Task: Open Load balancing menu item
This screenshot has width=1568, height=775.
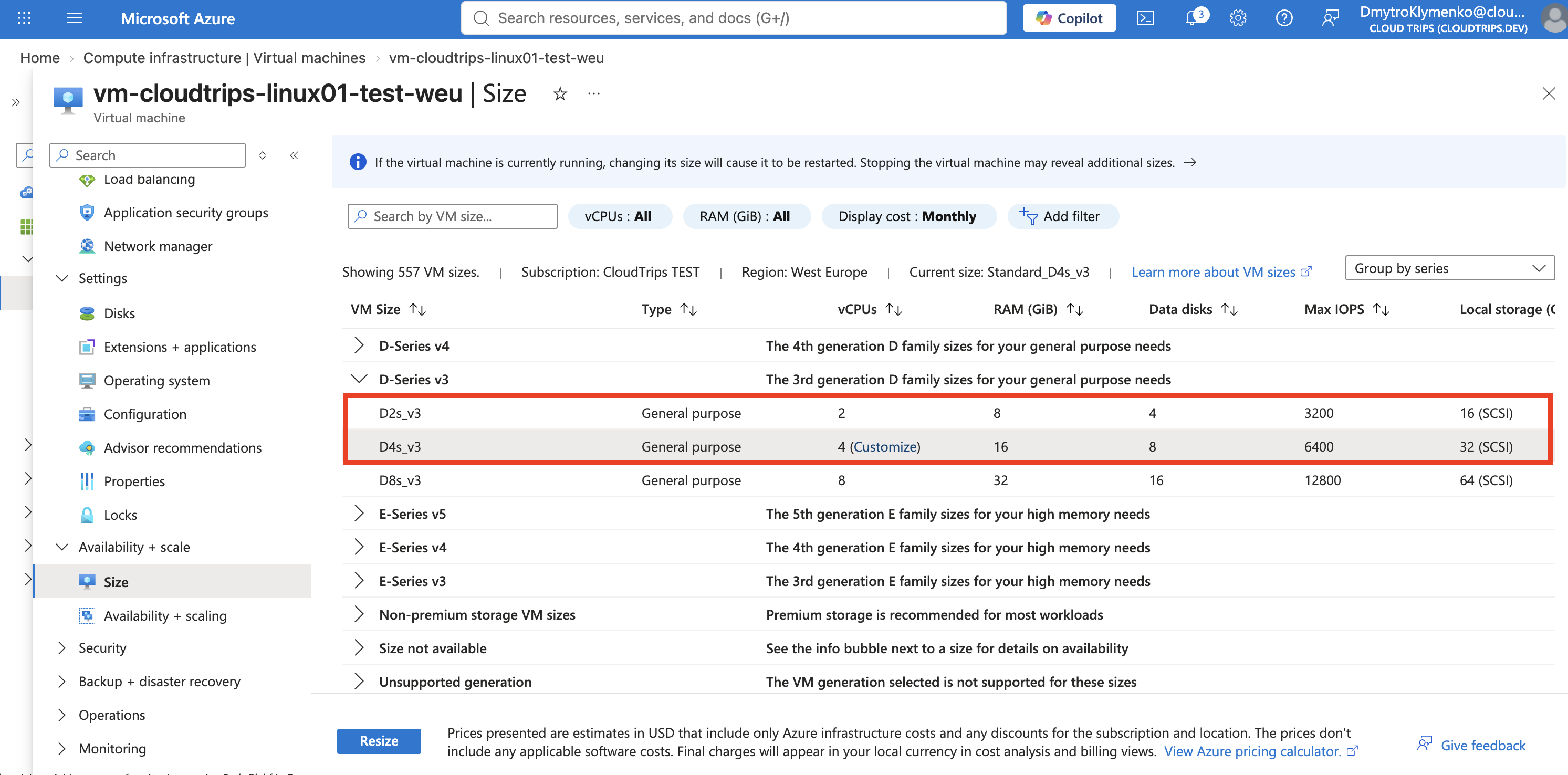Action: [150, 179]
